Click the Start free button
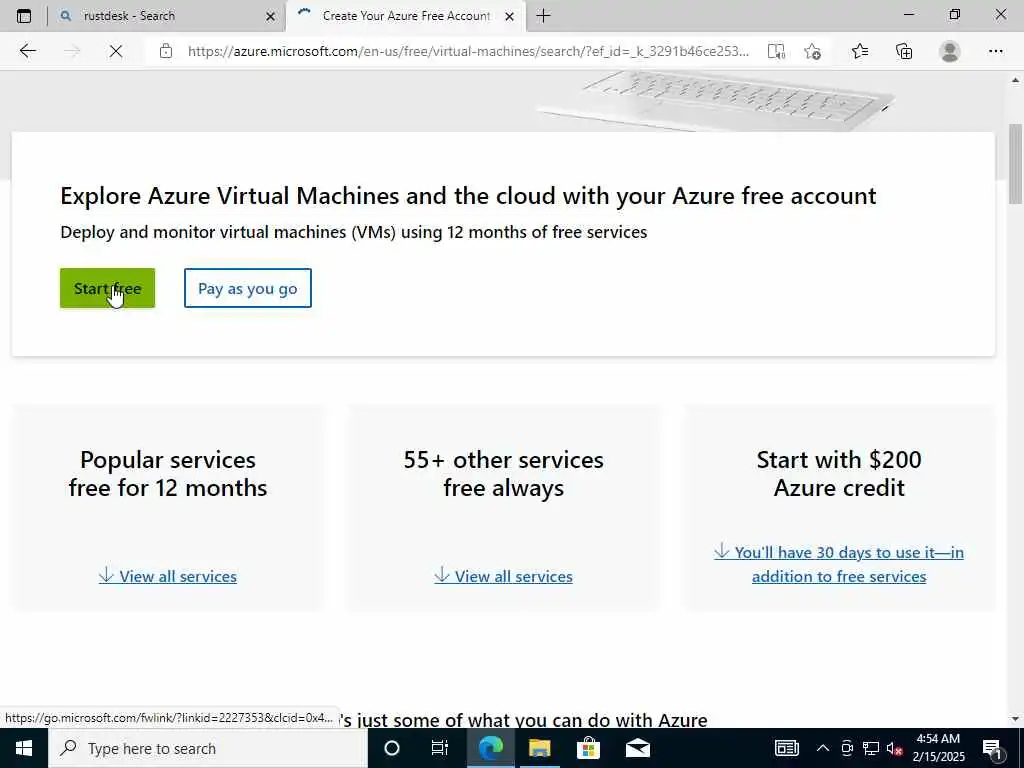 [107, 288]
